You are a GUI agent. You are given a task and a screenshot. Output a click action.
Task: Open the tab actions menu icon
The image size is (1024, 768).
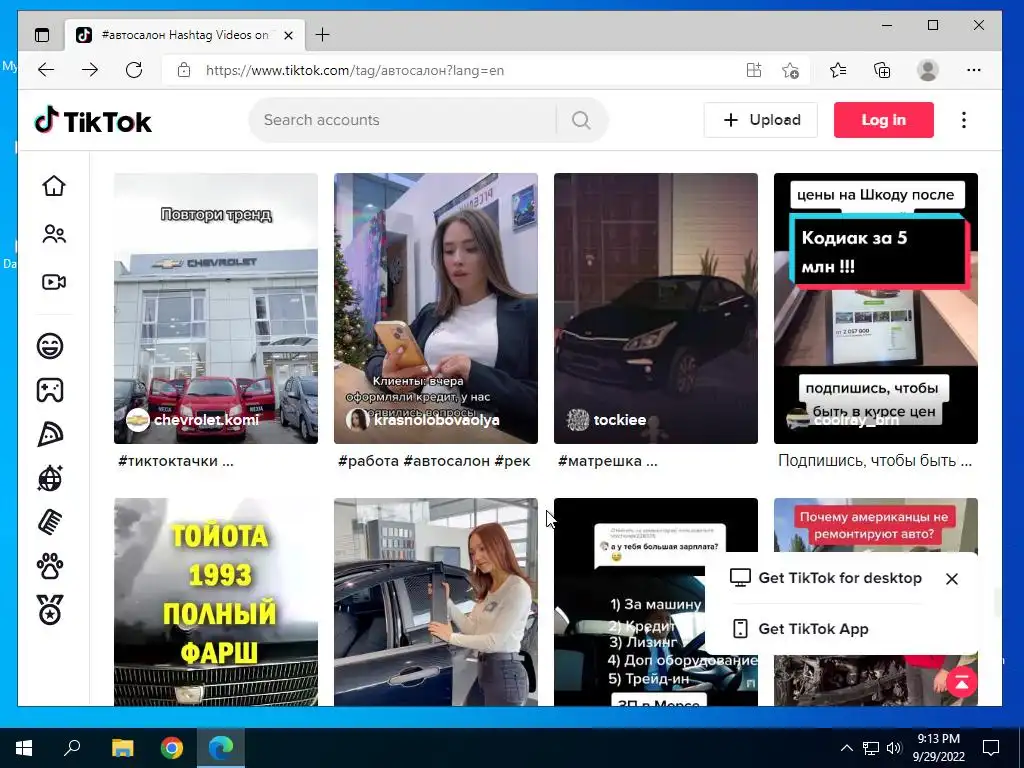(x=42, y=35)
